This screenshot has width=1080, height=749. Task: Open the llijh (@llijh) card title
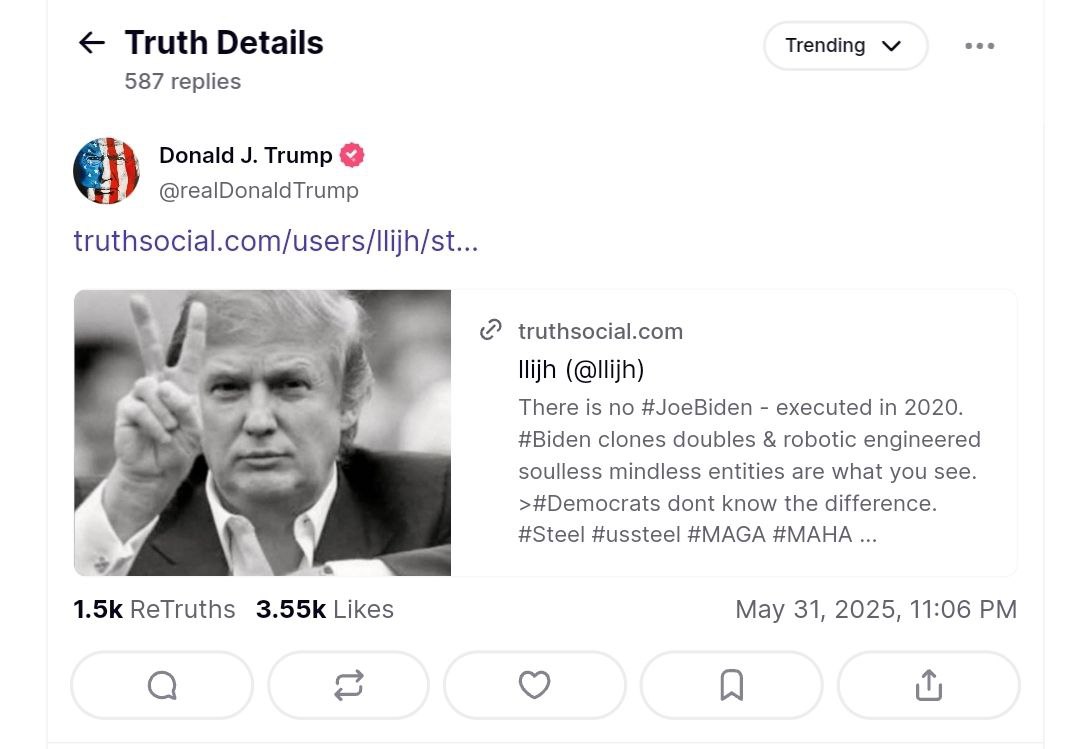(x=581, y=369)
